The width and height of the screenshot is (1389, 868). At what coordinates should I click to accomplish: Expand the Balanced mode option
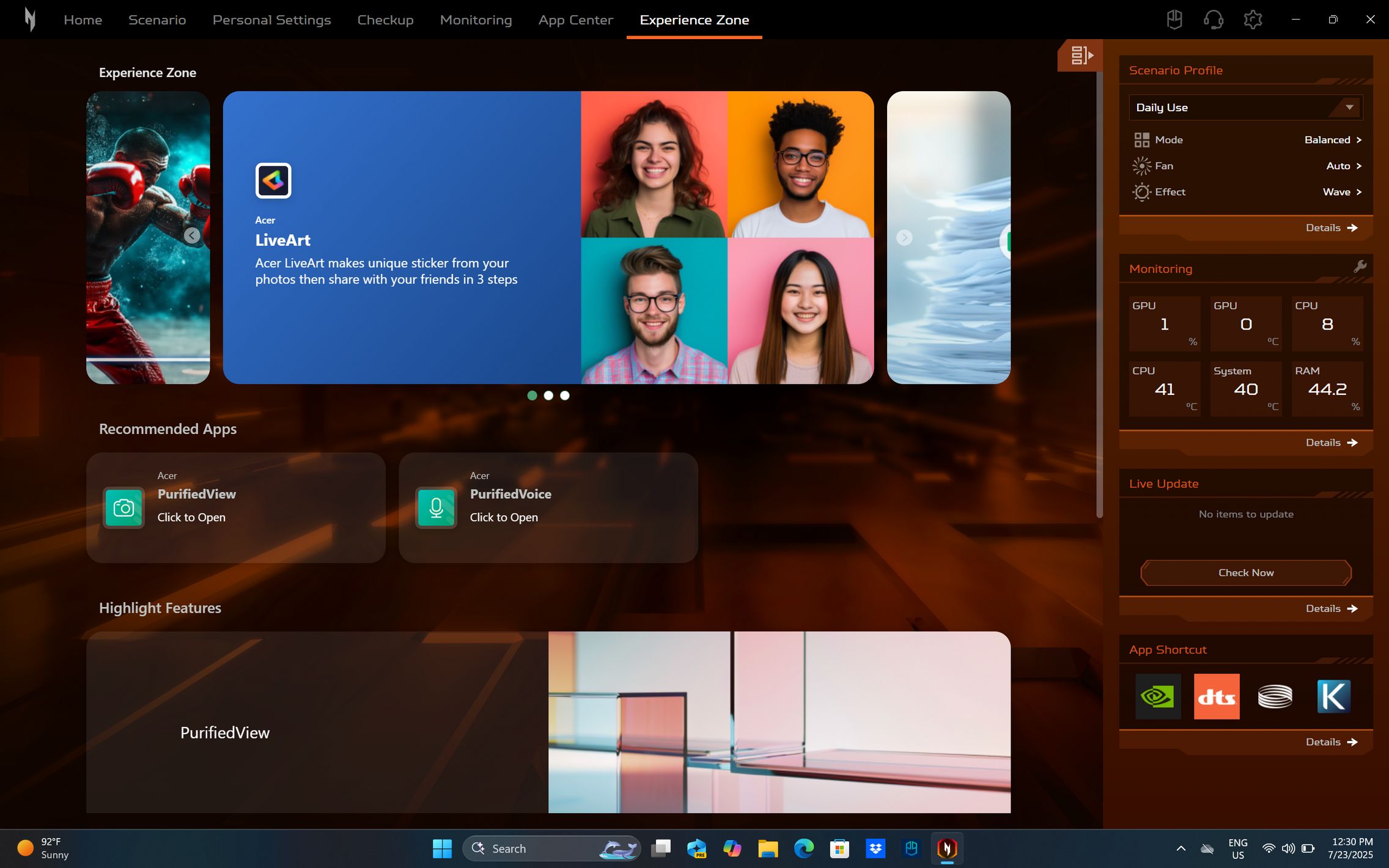point(1333,140)
